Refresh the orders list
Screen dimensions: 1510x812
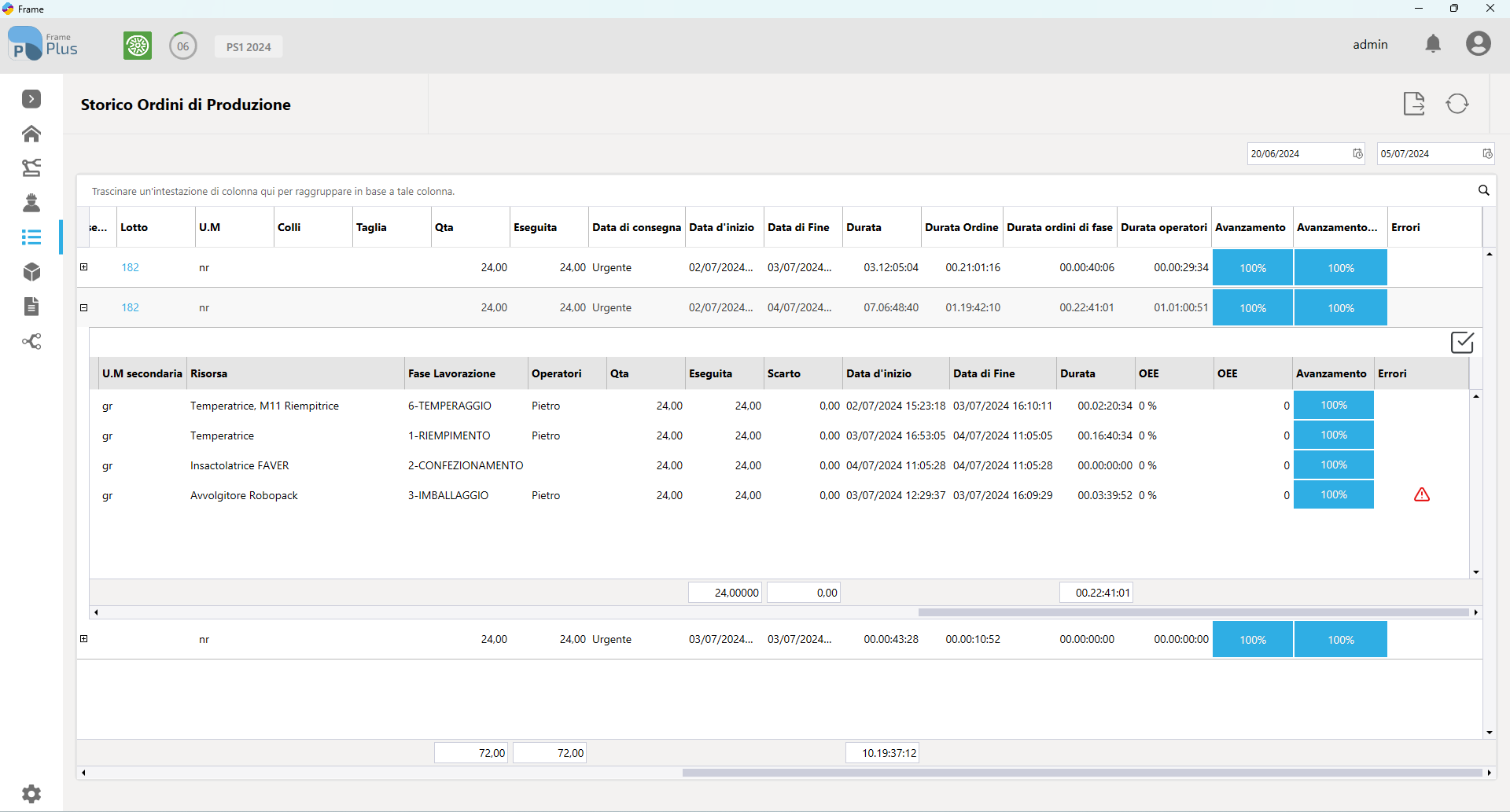tap(1457, 103)
